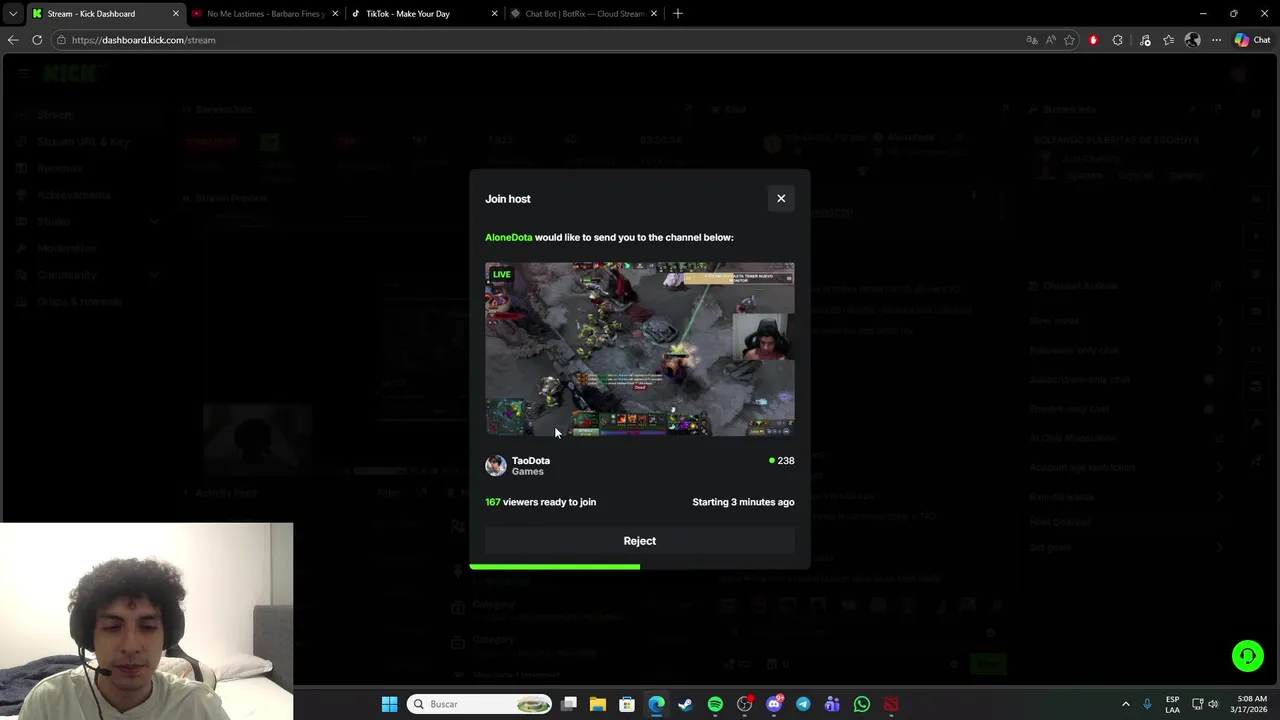The height and width of the screenshot is (720, 1280).
Task: Open Discord from the taskbar
Action: [774, 704]
